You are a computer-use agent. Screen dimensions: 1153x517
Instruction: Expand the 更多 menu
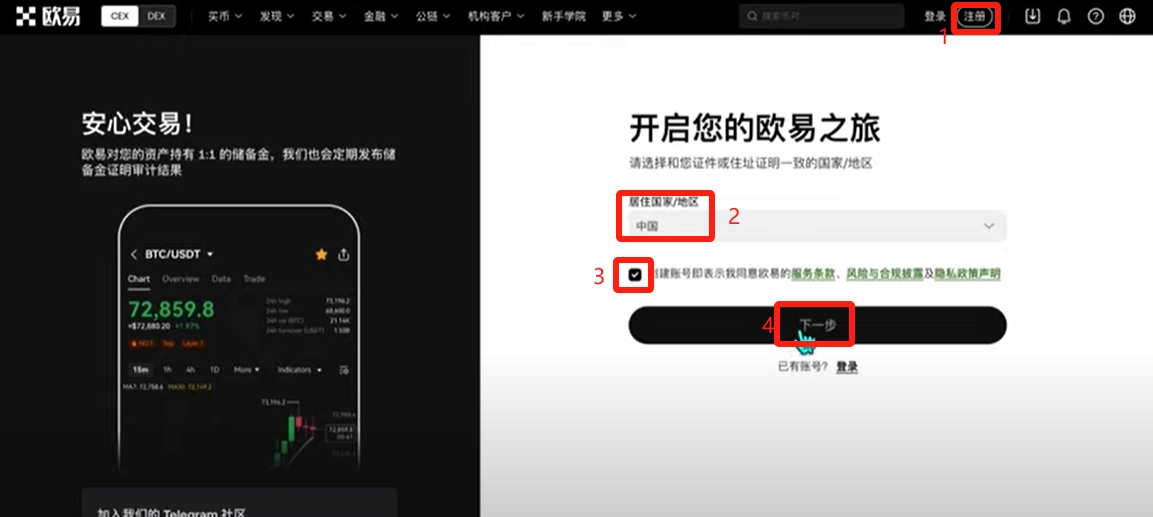[619, 16]
